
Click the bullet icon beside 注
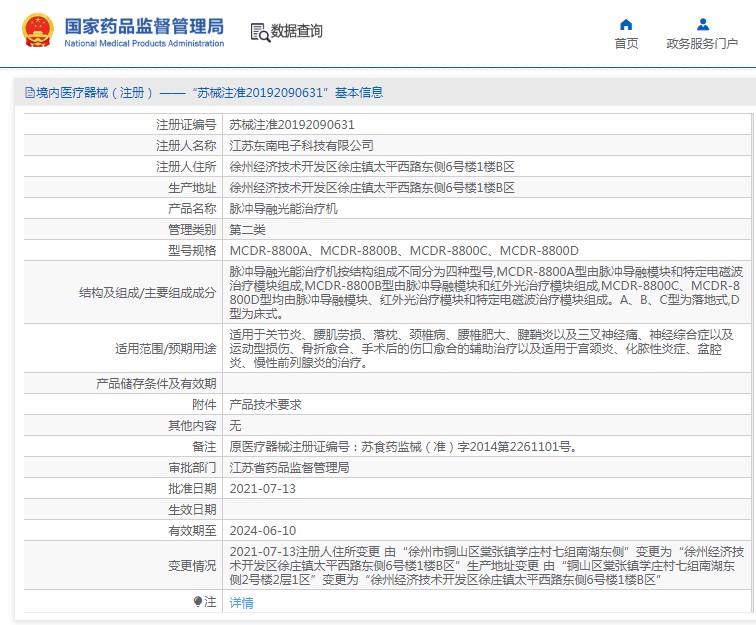pyautogui.click(x=198, y=601)
